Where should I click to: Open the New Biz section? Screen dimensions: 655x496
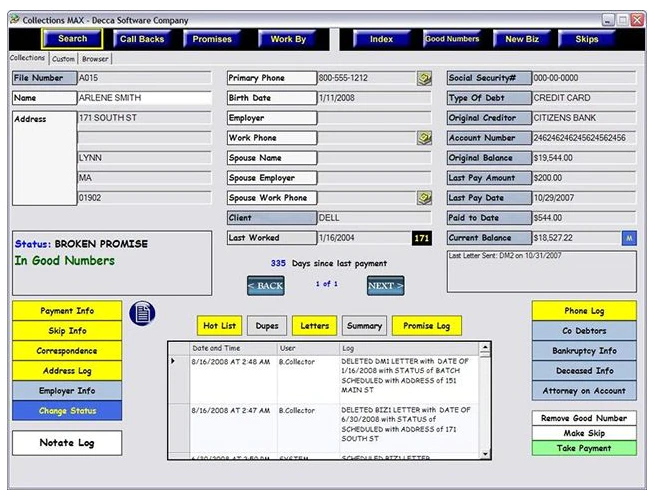tap(522, 39)
